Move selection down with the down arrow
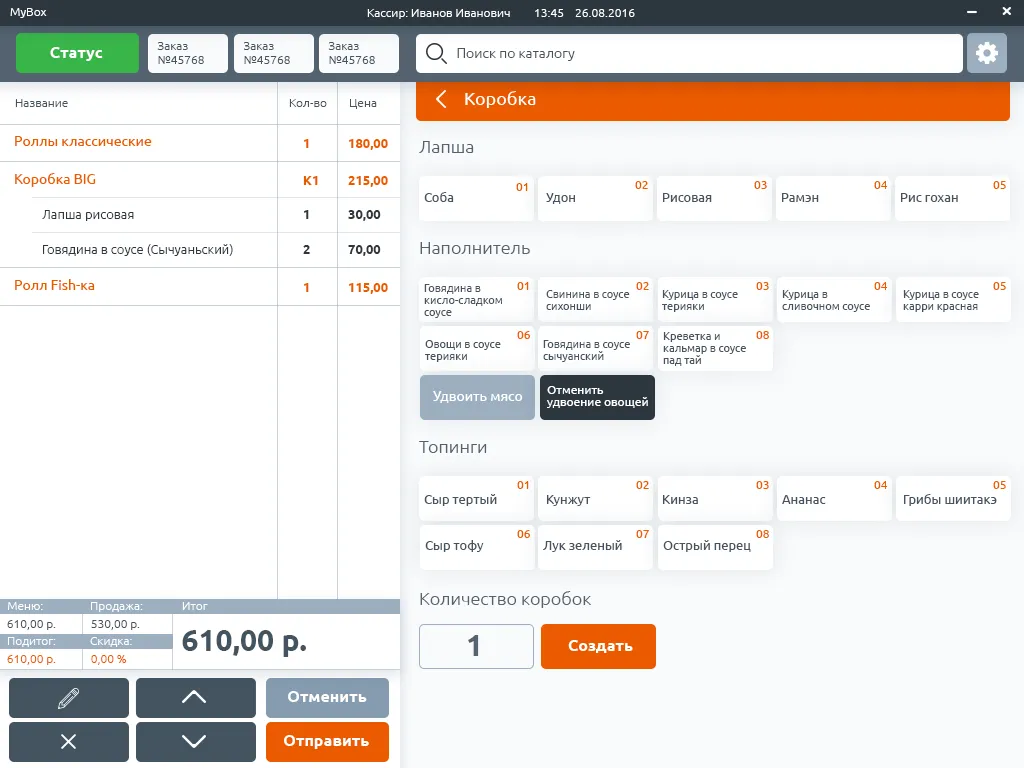1024x768 pixels. [195, 741]
